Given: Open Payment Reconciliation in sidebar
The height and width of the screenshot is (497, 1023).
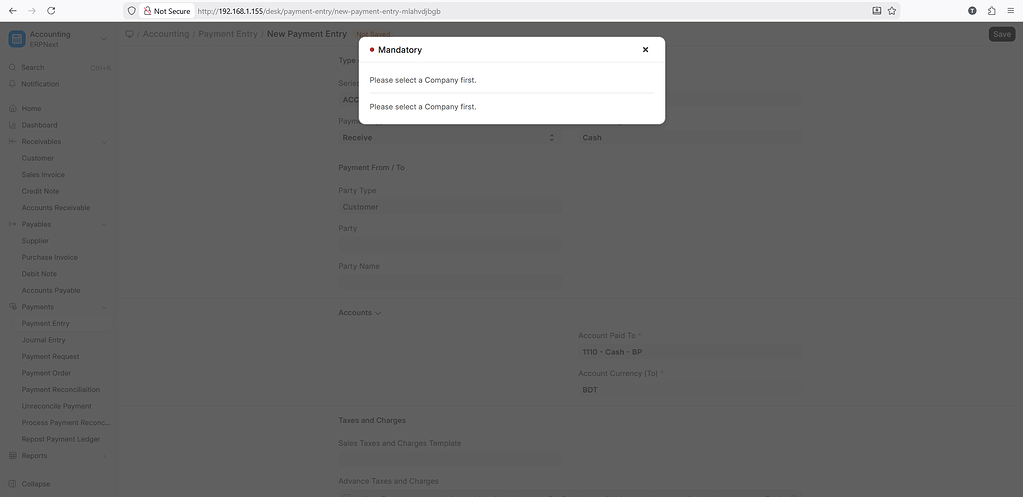Looking at the screenshot, I should (61, 389).
